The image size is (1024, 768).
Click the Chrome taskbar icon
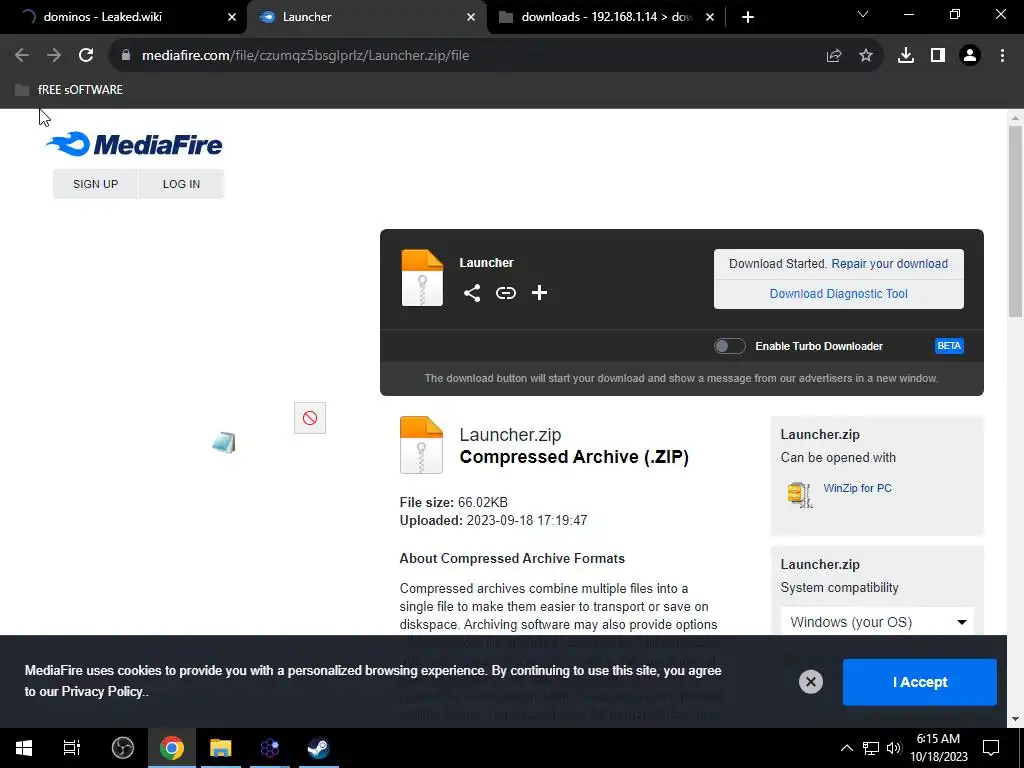tap(172, 748)
